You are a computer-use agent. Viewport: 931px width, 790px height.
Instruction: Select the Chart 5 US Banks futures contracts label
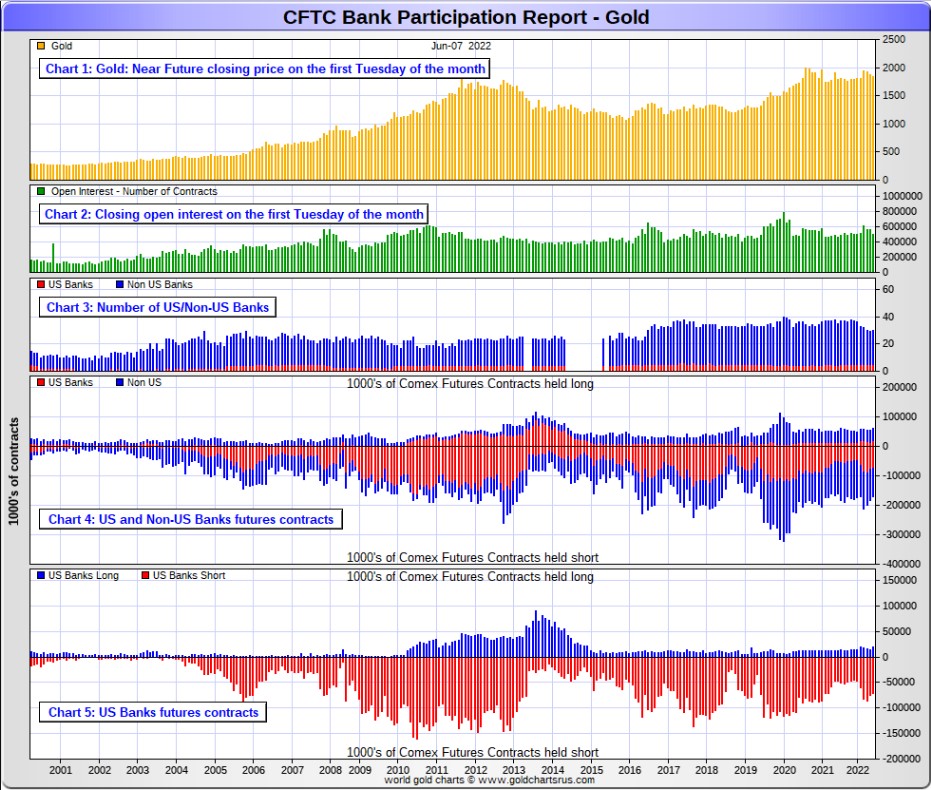[x=154, y=713]
